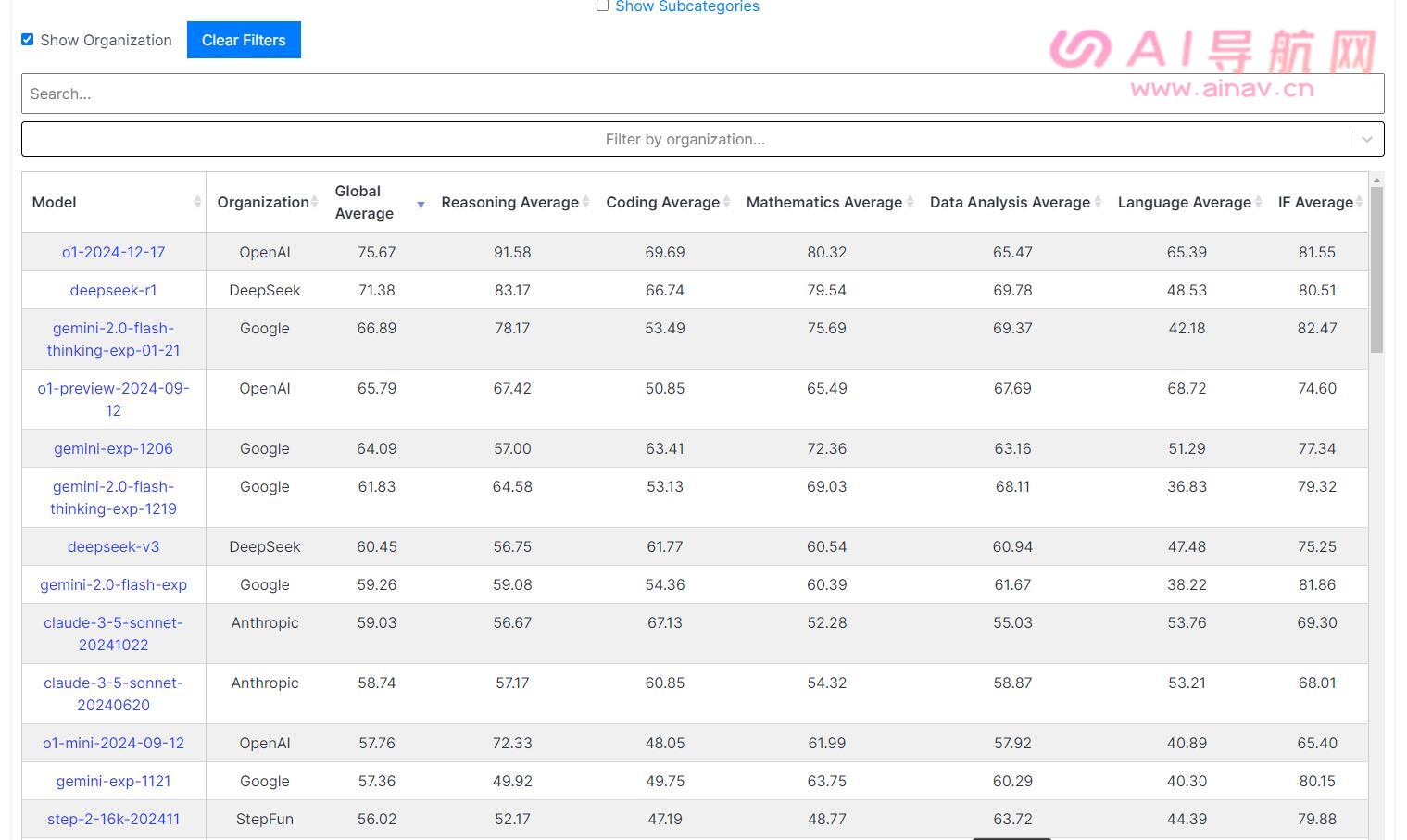Select OpenAI organization for o1-2024-12-17
Image resolution: width=1407 pixels, height=840 pixels.
tap(265, 252)
